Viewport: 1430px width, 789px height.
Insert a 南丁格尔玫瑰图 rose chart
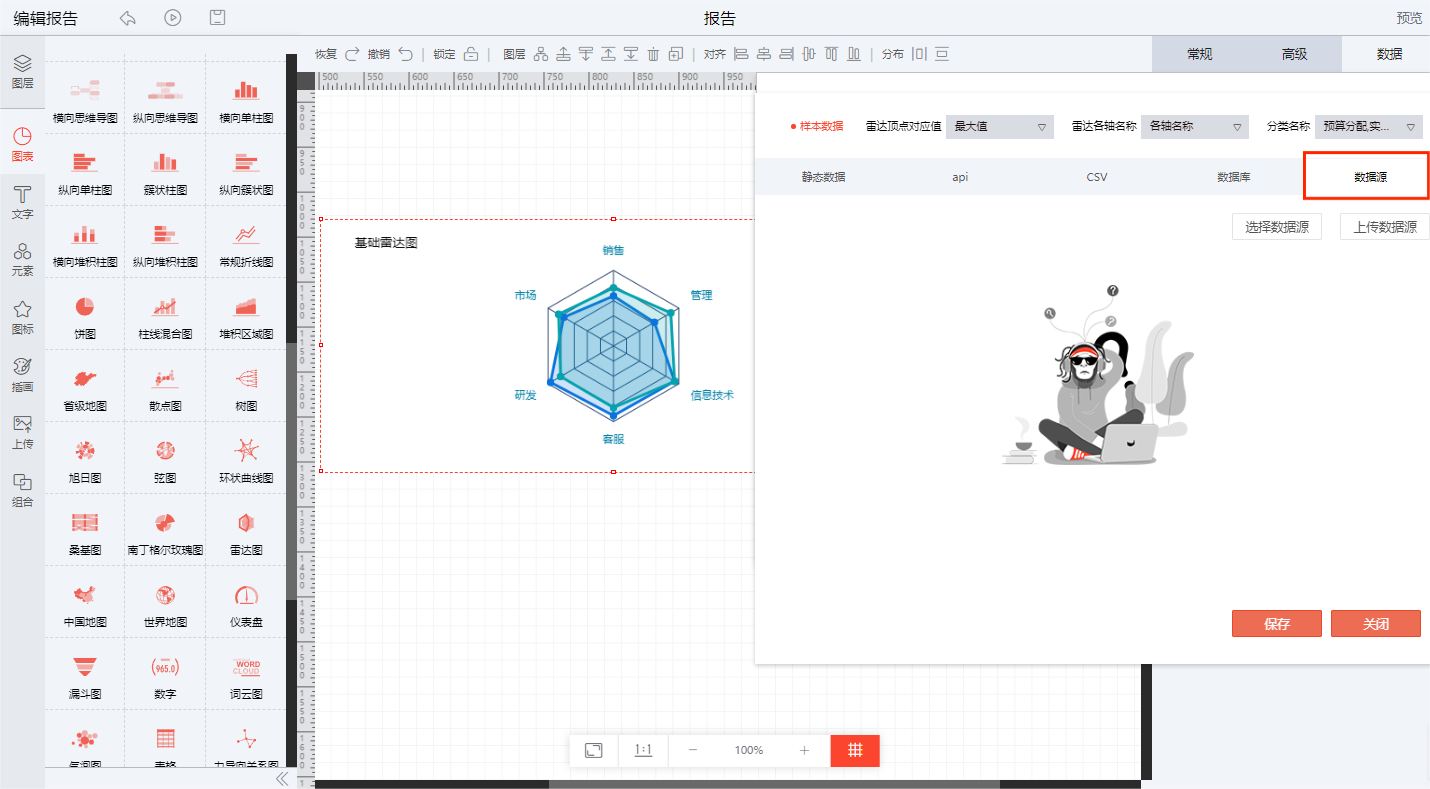tap(165, 531)
